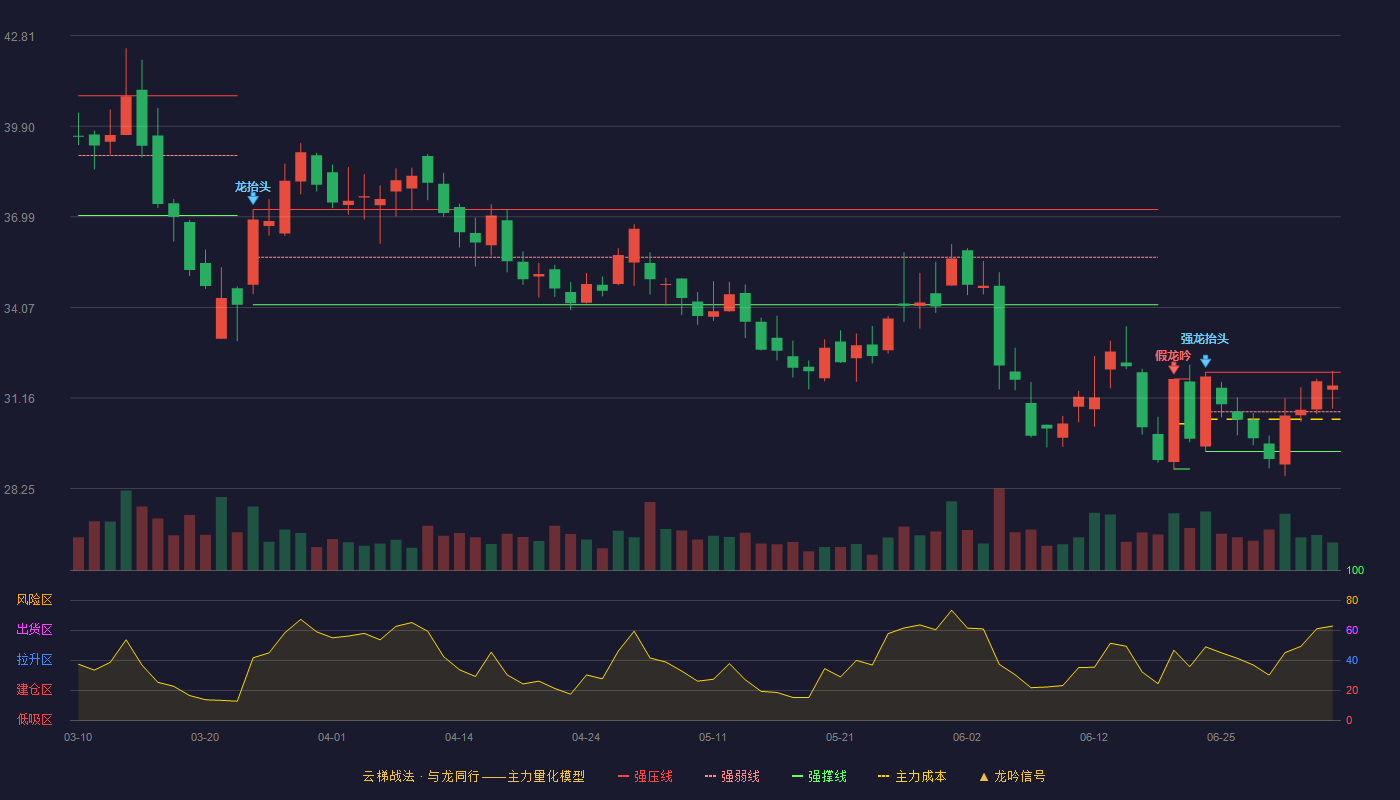Toggle the 主力成本 legend entry

912,776
